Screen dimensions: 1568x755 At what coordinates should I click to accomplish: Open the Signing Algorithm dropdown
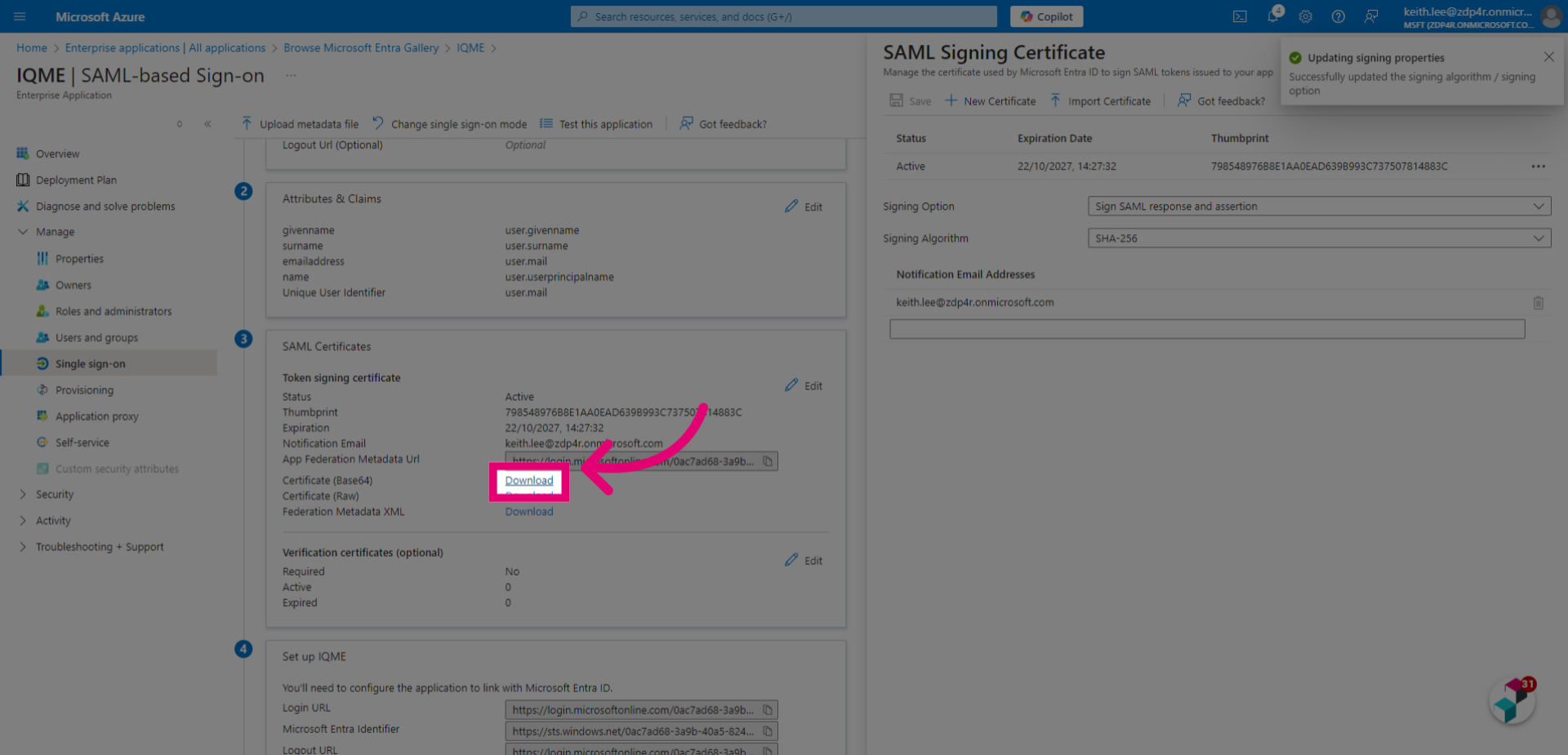(1319, 238)
